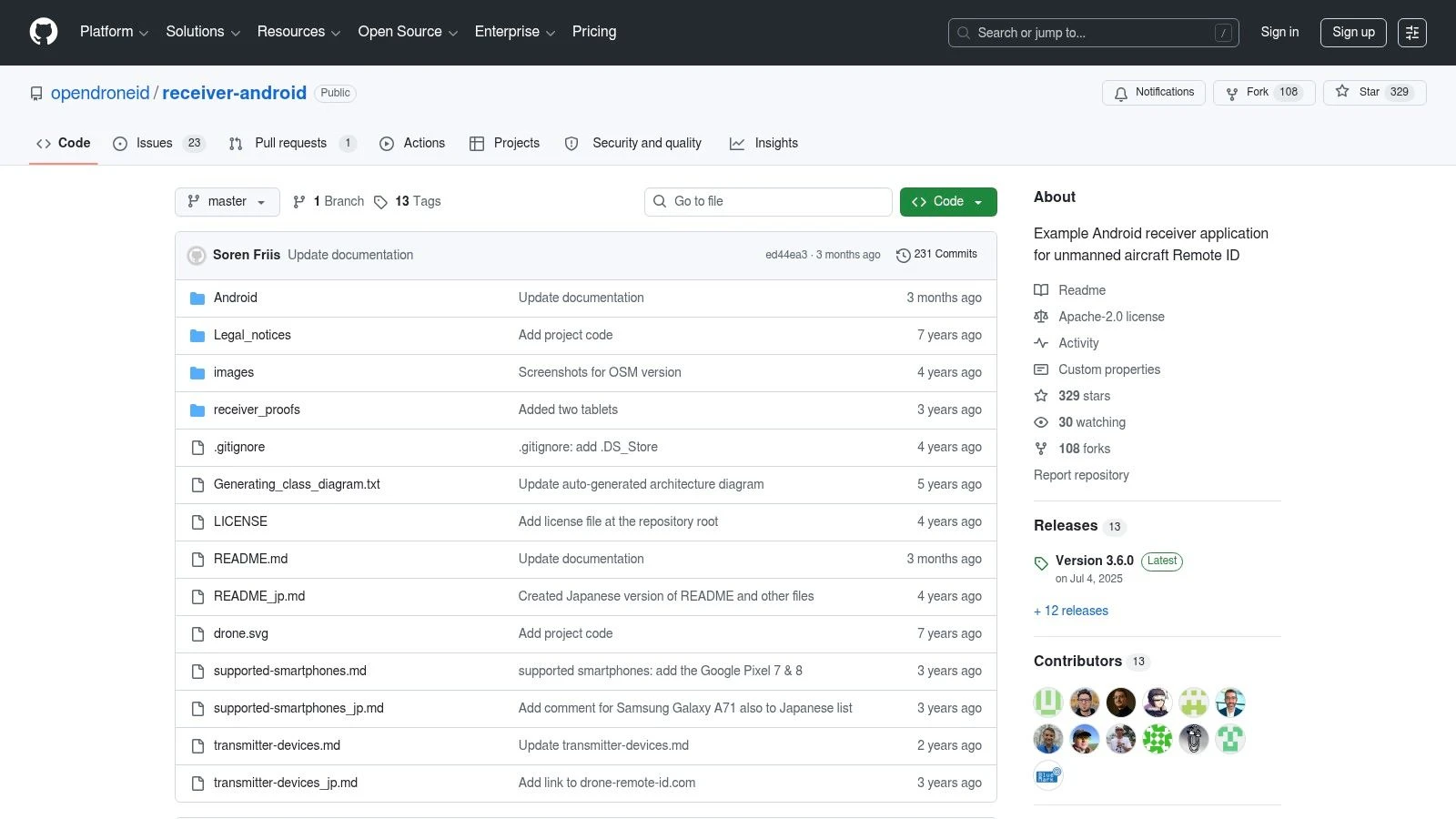Viewport: 1456px width, 819px height.
Task: Open the Pull requests tab
Action: click(292, 144)
